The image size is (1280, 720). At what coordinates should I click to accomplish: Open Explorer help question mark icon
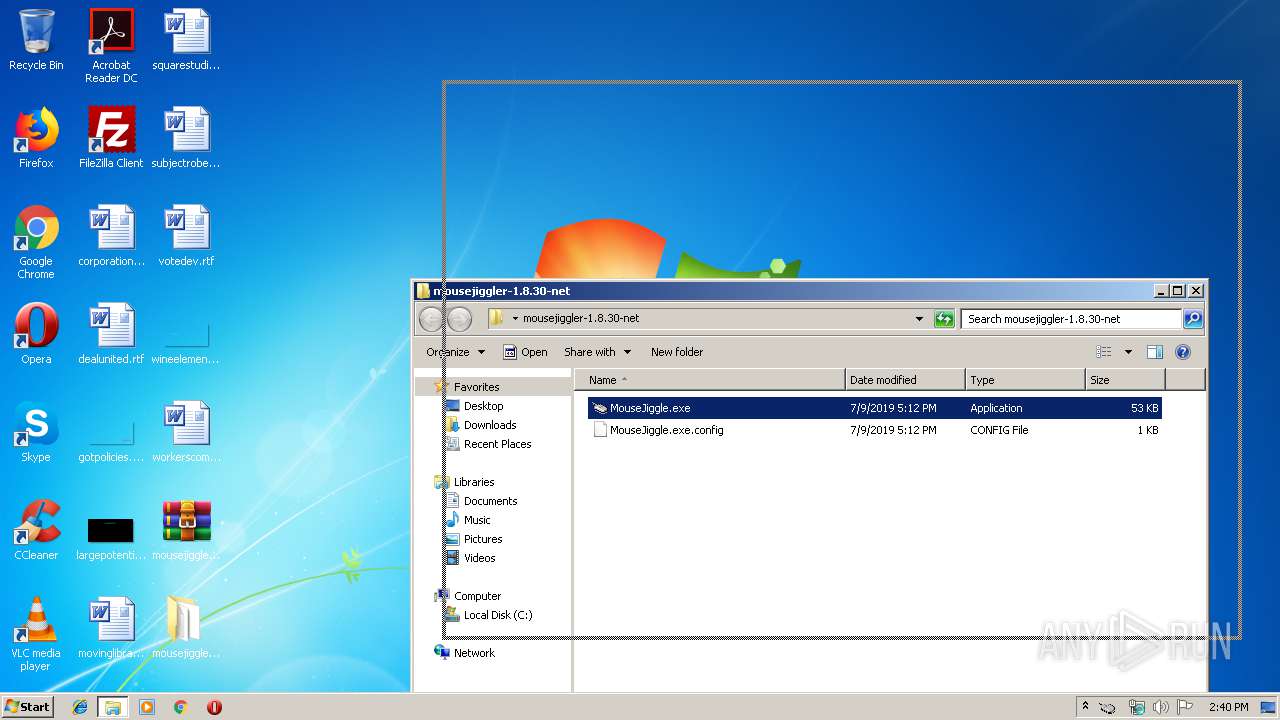(x=1183, y=352)
